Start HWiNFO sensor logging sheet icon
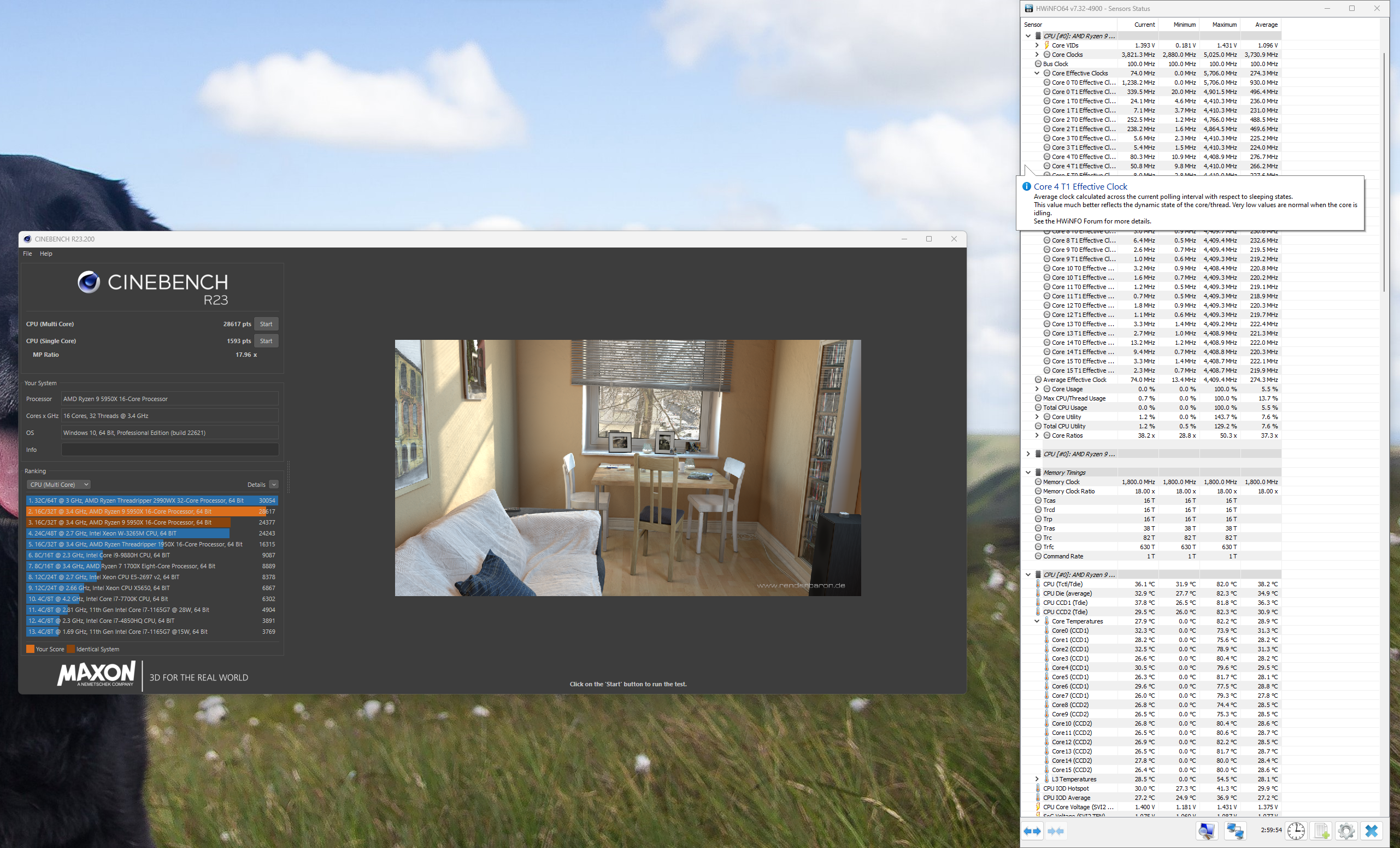 tap(1321, 831)
